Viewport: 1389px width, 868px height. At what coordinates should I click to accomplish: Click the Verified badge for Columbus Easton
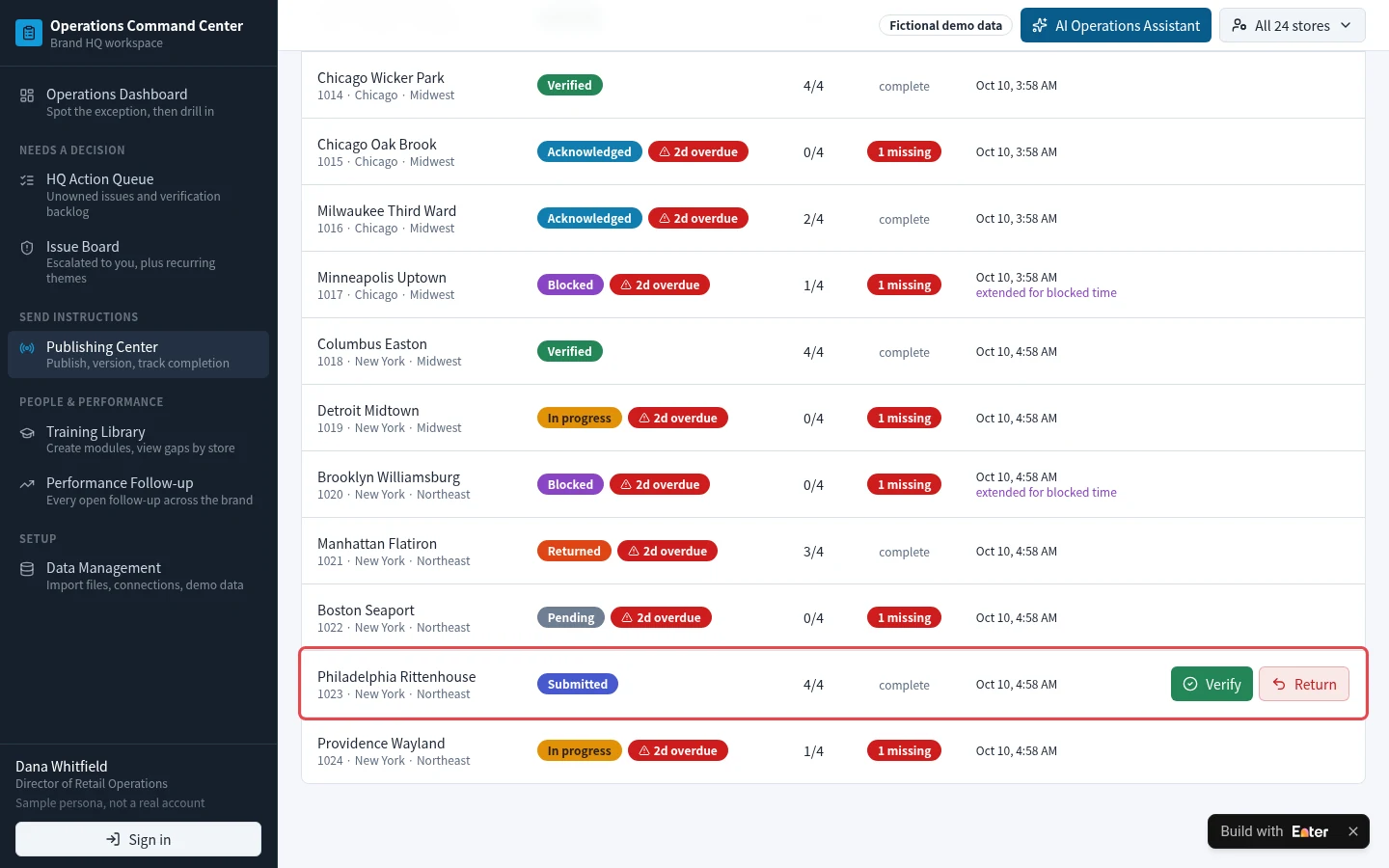click(x=569, y=351)
